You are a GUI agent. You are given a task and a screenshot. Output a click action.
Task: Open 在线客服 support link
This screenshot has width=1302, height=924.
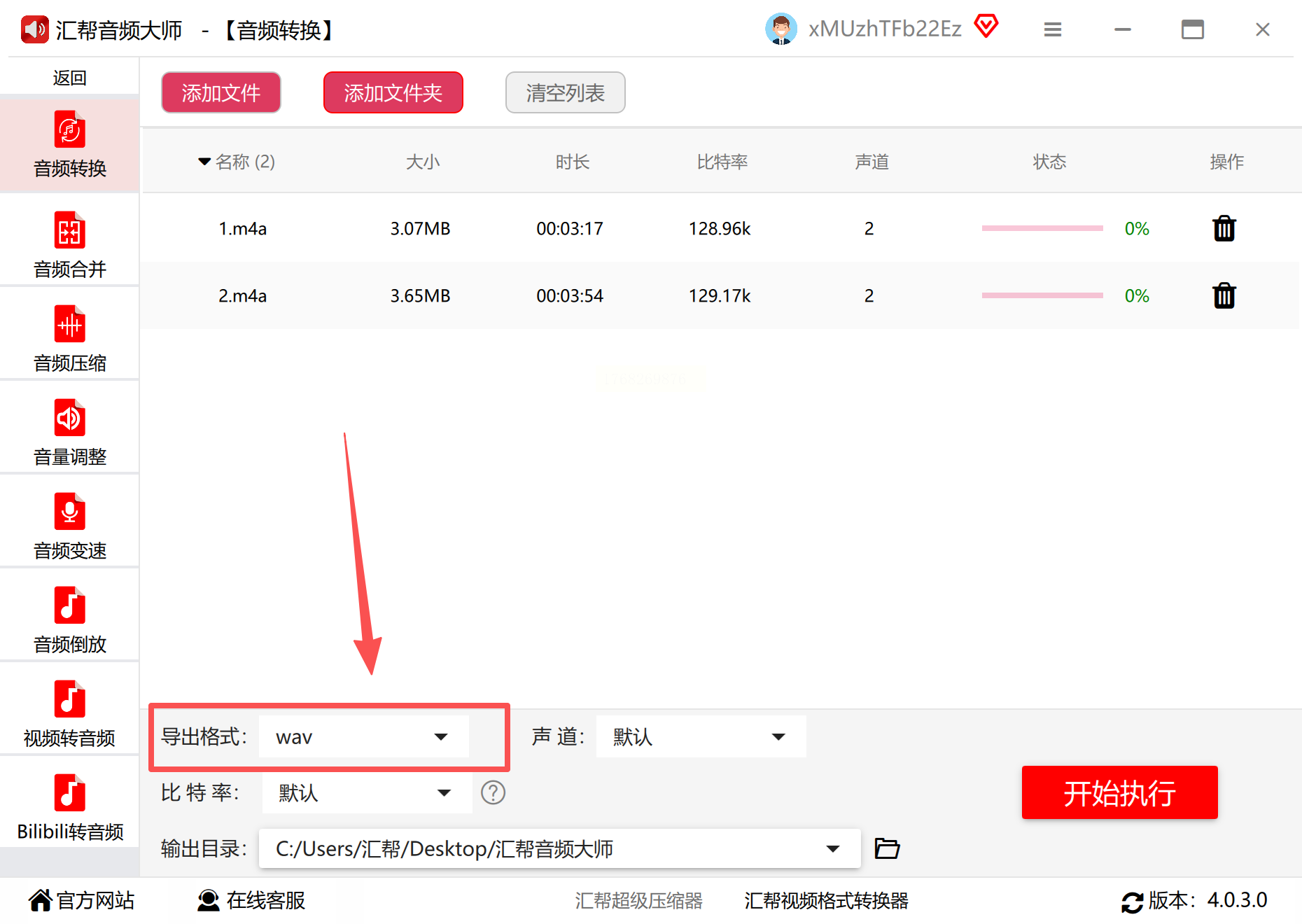[251, 900]
